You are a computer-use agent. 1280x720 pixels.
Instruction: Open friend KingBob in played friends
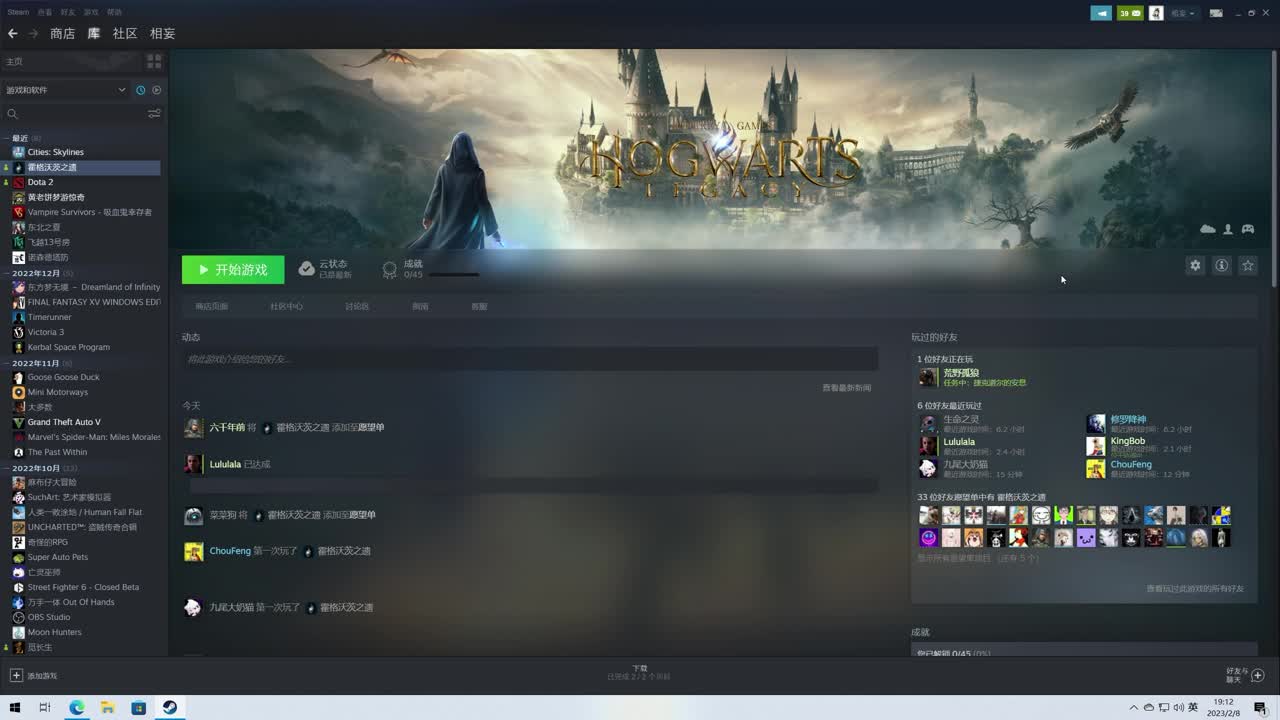point(1128,441)
